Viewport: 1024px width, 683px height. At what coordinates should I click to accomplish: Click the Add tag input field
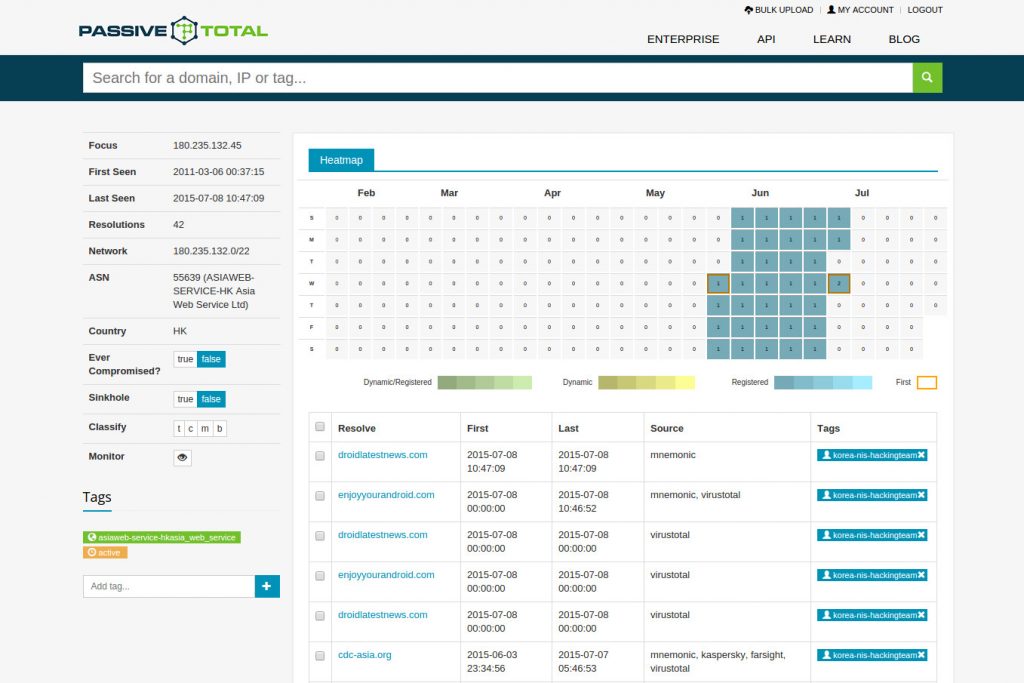(x=169, y=586)
